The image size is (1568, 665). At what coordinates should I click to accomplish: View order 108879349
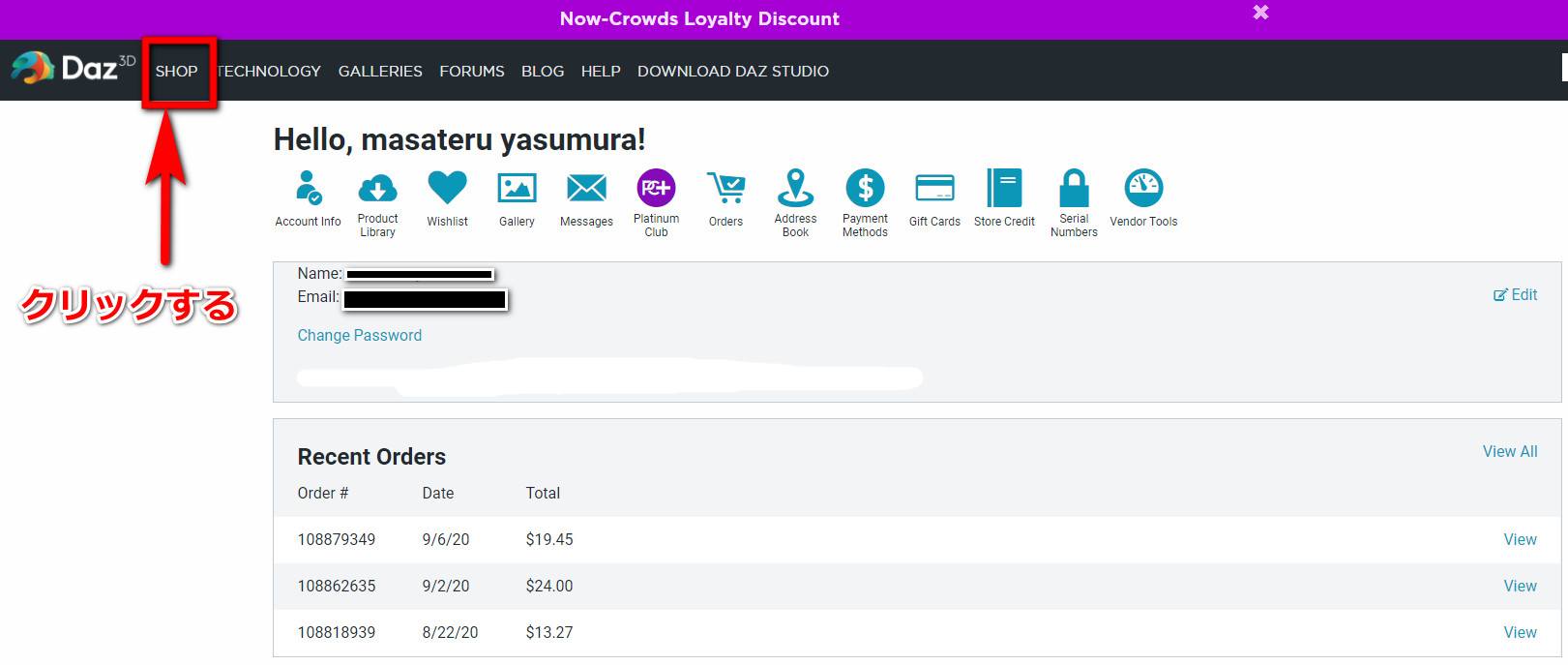tap(1520, 539)
